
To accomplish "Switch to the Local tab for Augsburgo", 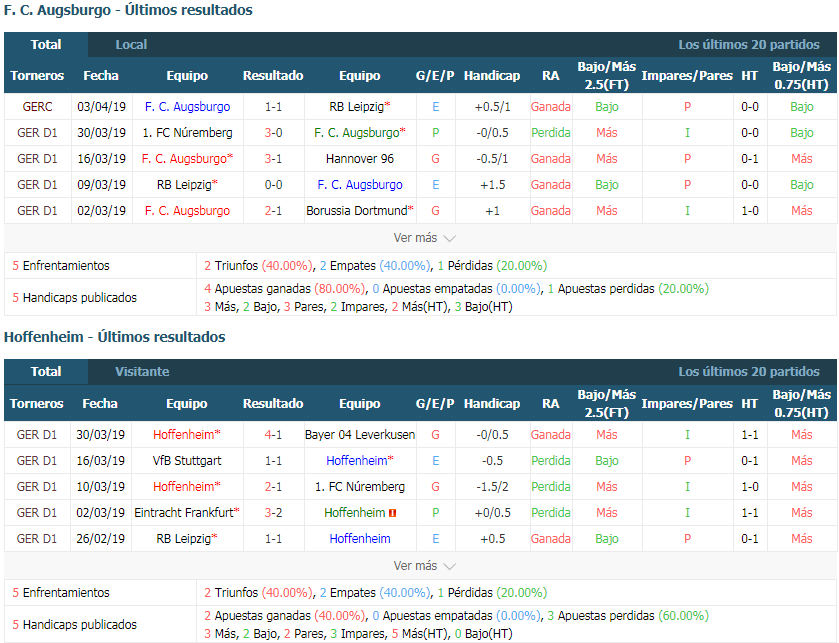I will click(x=131, y=44).
